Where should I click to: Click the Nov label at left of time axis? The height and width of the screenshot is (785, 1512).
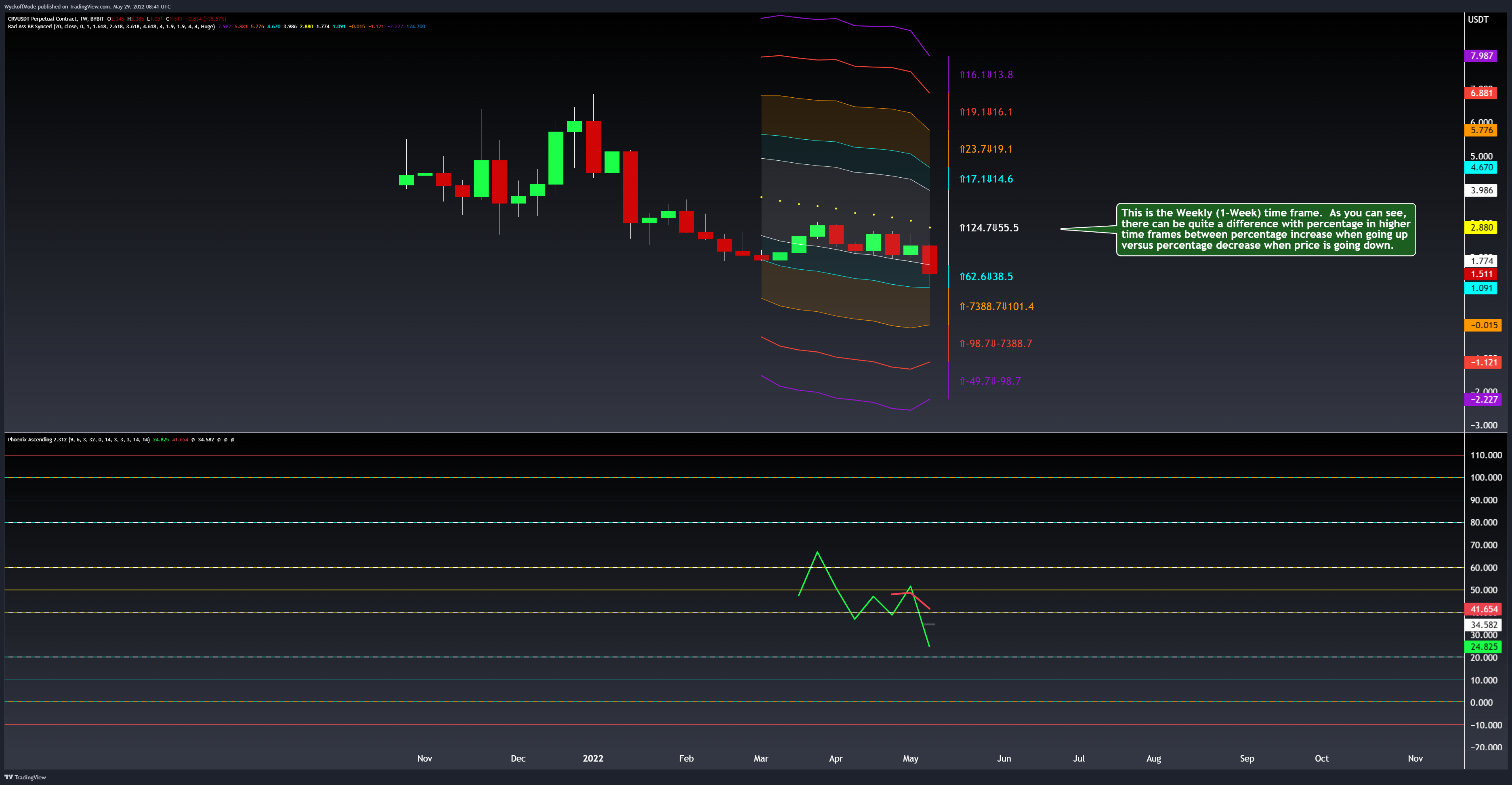click(x=424, y=758)
